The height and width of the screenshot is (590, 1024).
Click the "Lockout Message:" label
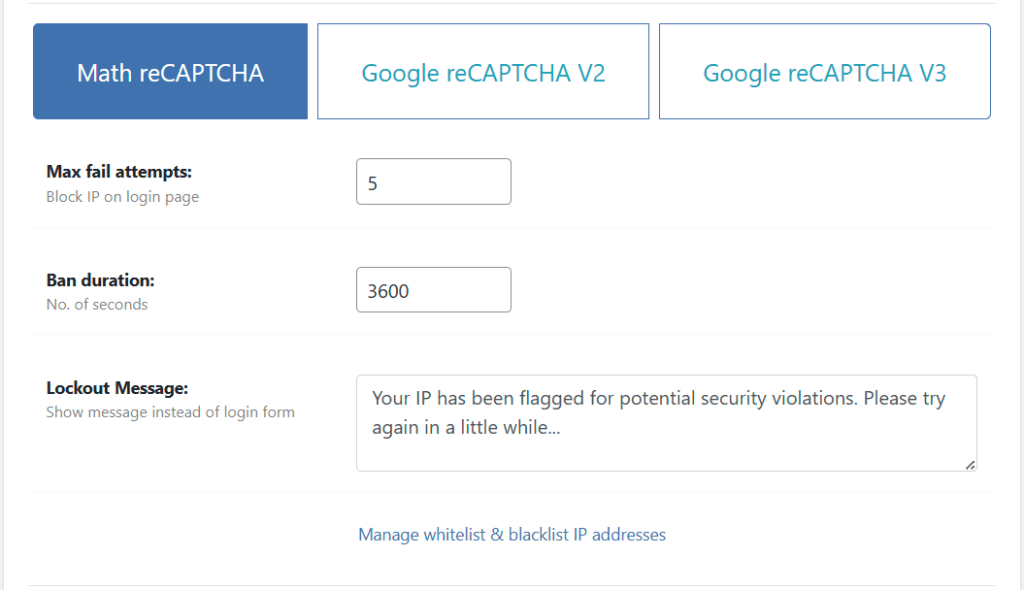tap(117, 388)
